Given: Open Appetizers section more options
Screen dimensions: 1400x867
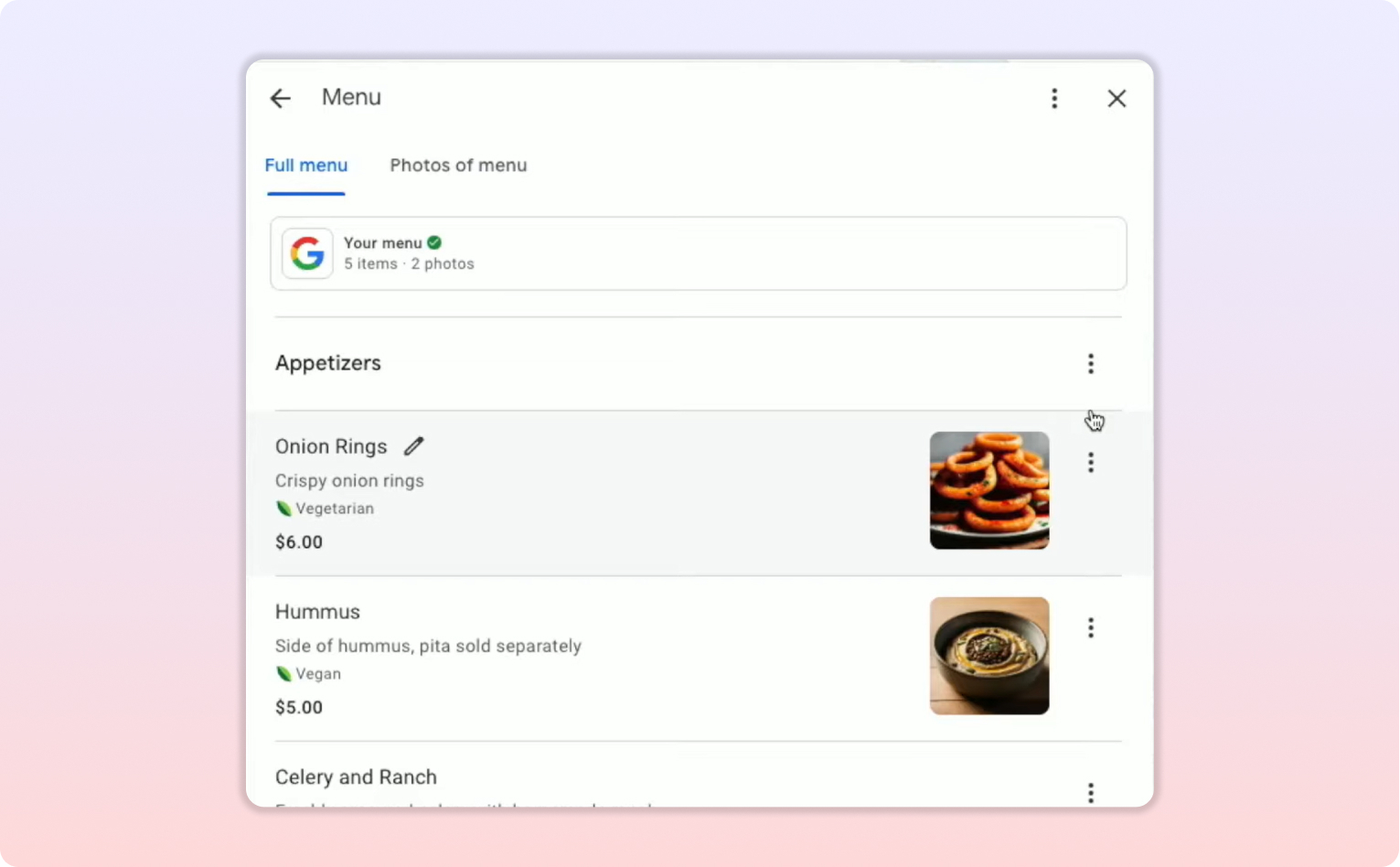Looking at the screenshot, I should click(x=1090, y=364).
